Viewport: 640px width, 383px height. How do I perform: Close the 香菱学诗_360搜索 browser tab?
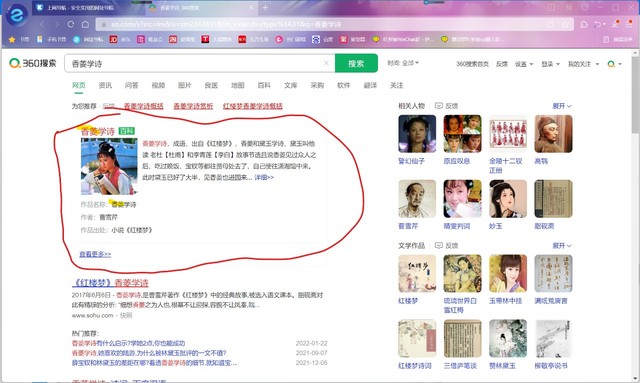click(251, 8)
